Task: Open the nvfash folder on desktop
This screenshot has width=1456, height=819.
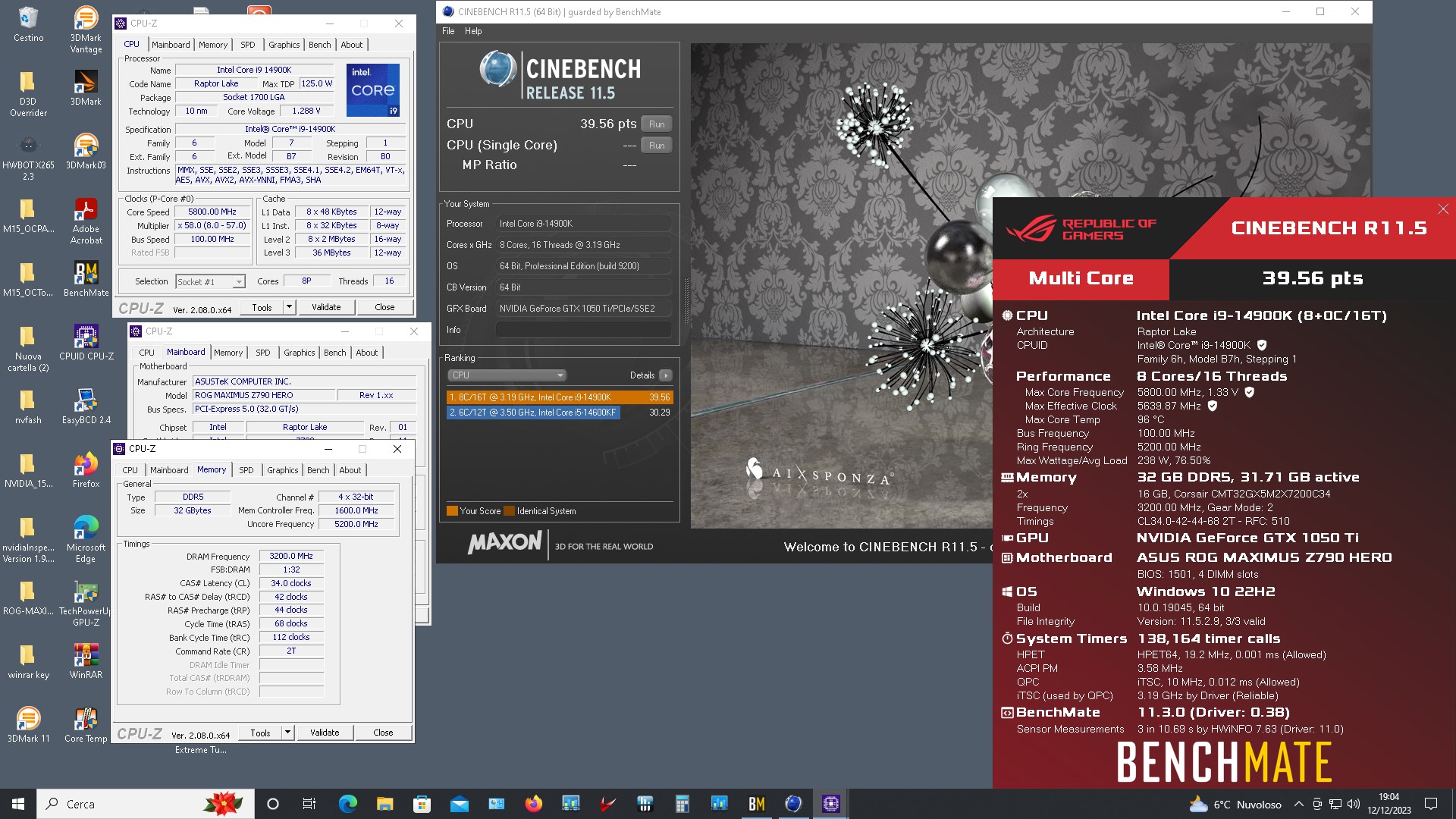Action: pos(28,406)
